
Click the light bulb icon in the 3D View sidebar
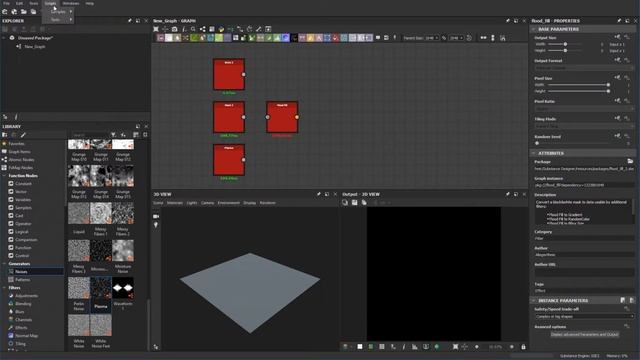[156, 225]
